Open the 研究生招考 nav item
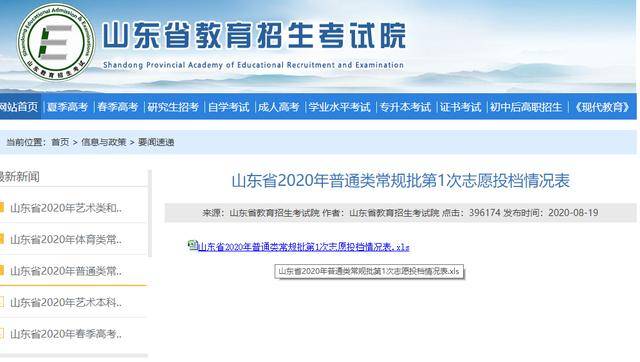 (173, 107)
